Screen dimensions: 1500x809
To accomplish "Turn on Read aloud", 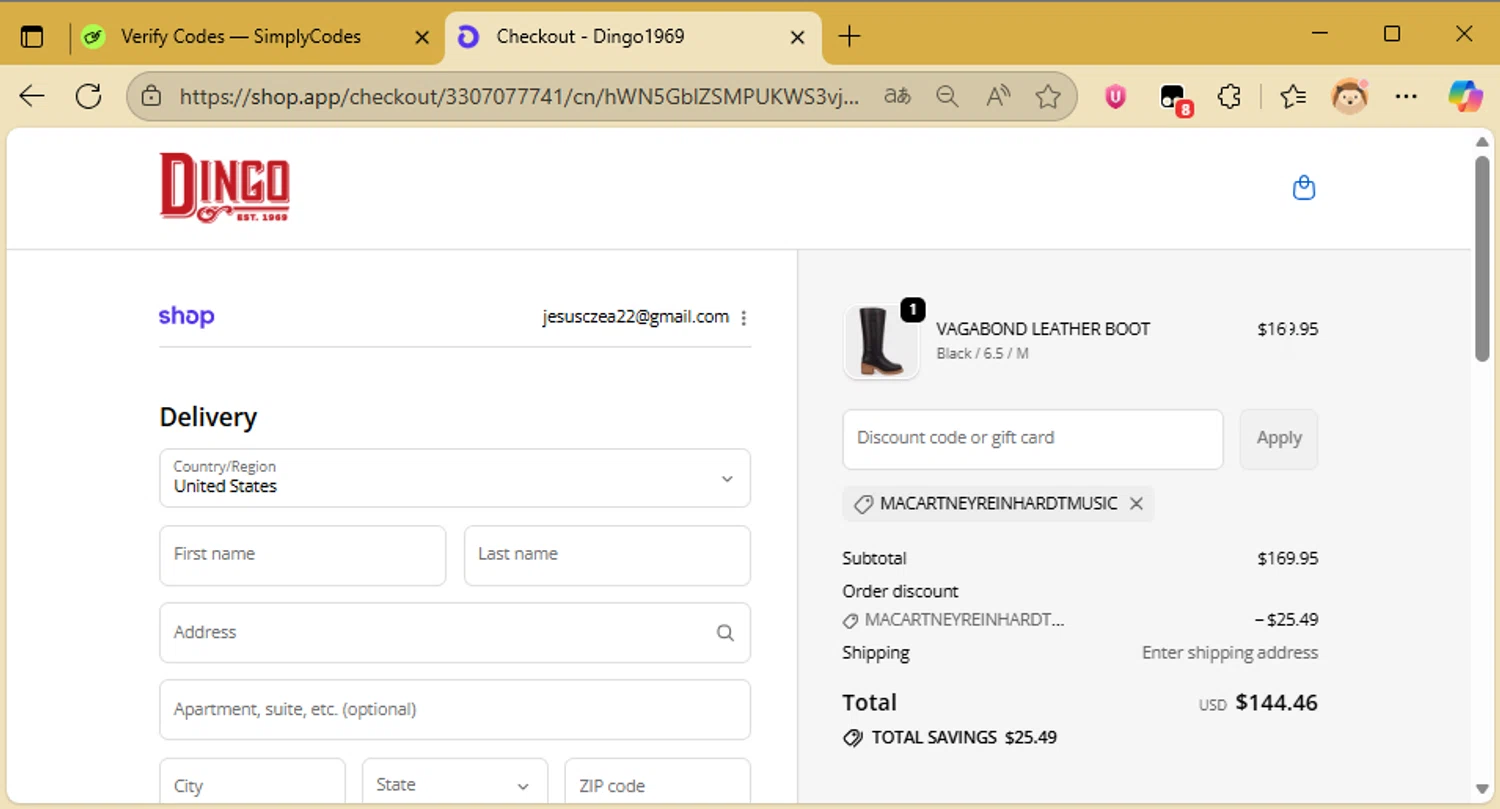I will 998,96.
